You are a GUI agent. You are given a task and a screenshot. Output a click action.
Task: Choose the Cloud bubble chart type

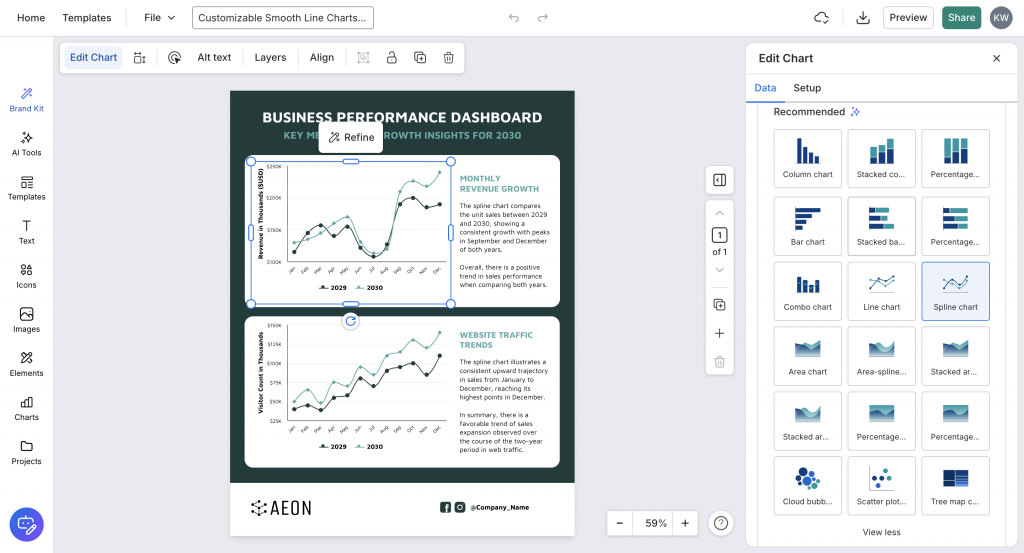[807, 486]
